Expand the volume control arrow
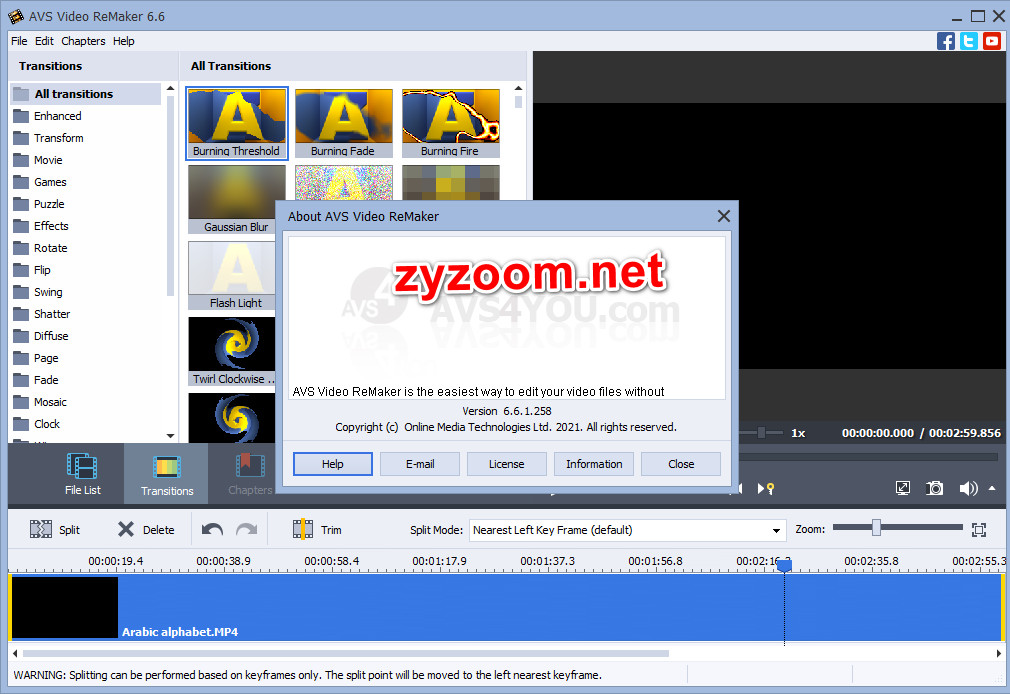The width and height of the screenshot is (1010, 694). (x=992, y=488)
